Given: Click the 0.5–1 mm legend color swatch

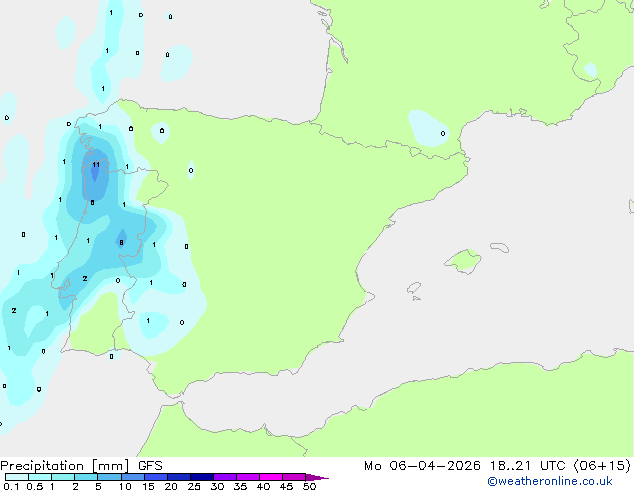Looking at the screenshot, I should 40,477.
